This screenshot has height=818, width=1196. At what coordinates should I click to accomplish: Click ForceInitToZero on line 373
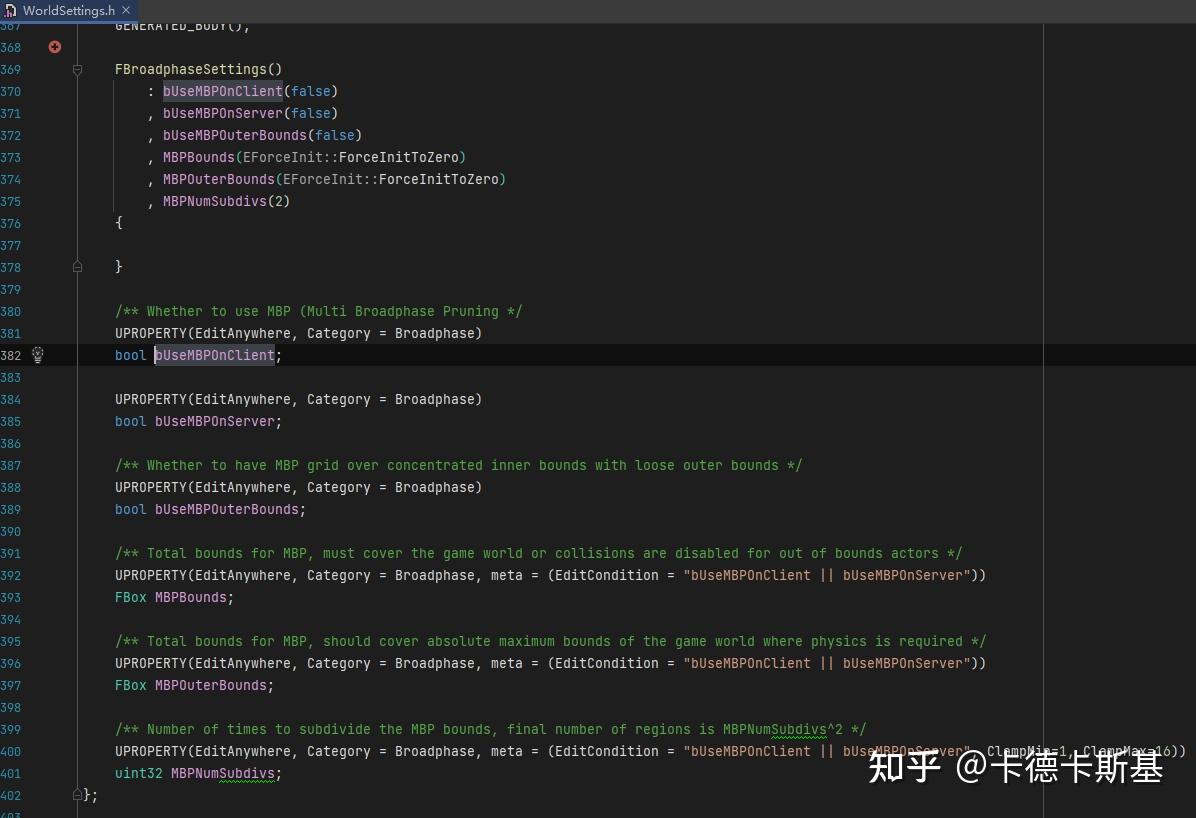click(399, 158)
